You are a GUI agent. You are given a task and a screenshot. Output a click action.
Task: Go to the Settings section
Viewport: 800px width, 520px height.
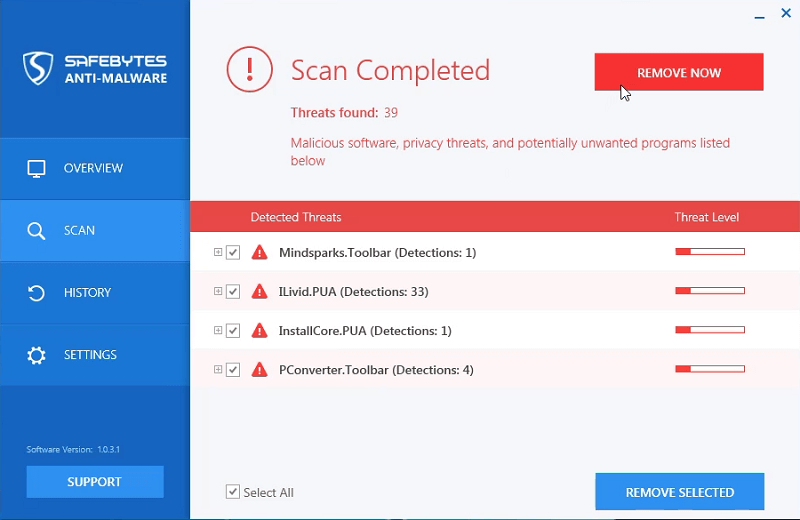coord(95,355)
